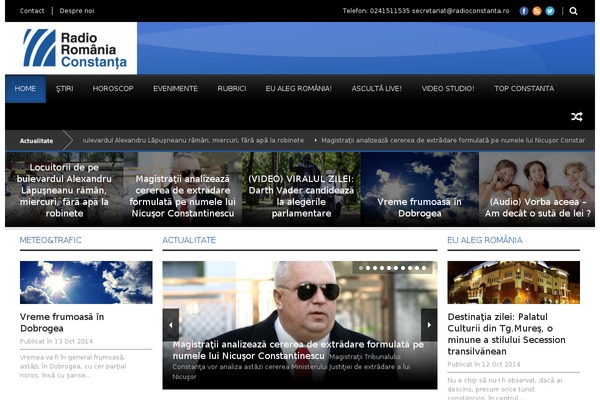Open the RSS feed icon
Screen dimensions: 600x400
[x=537, y=11]
